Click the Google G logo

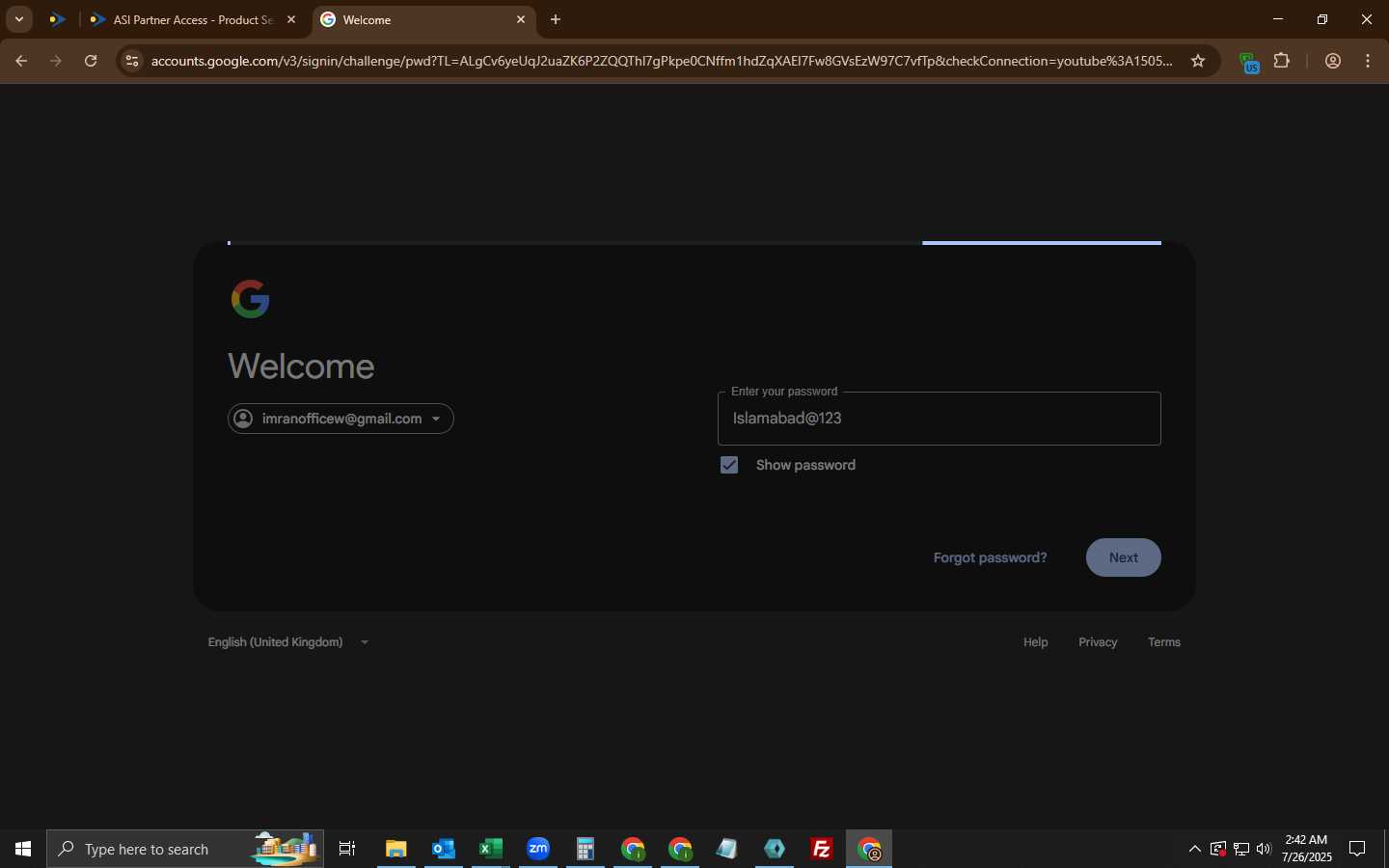pyautogui.click(x=251, y=299)
